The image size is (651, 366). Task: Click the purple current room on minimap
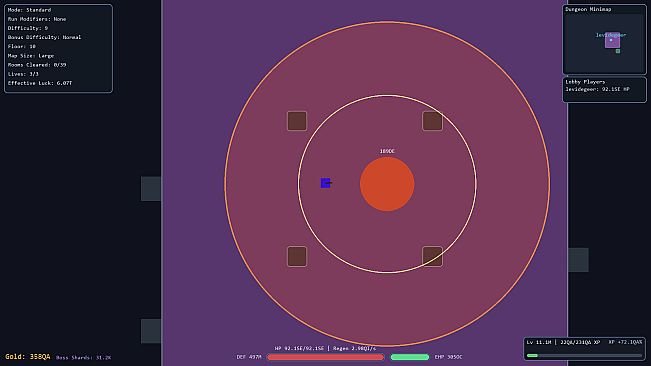coord(612,40)
